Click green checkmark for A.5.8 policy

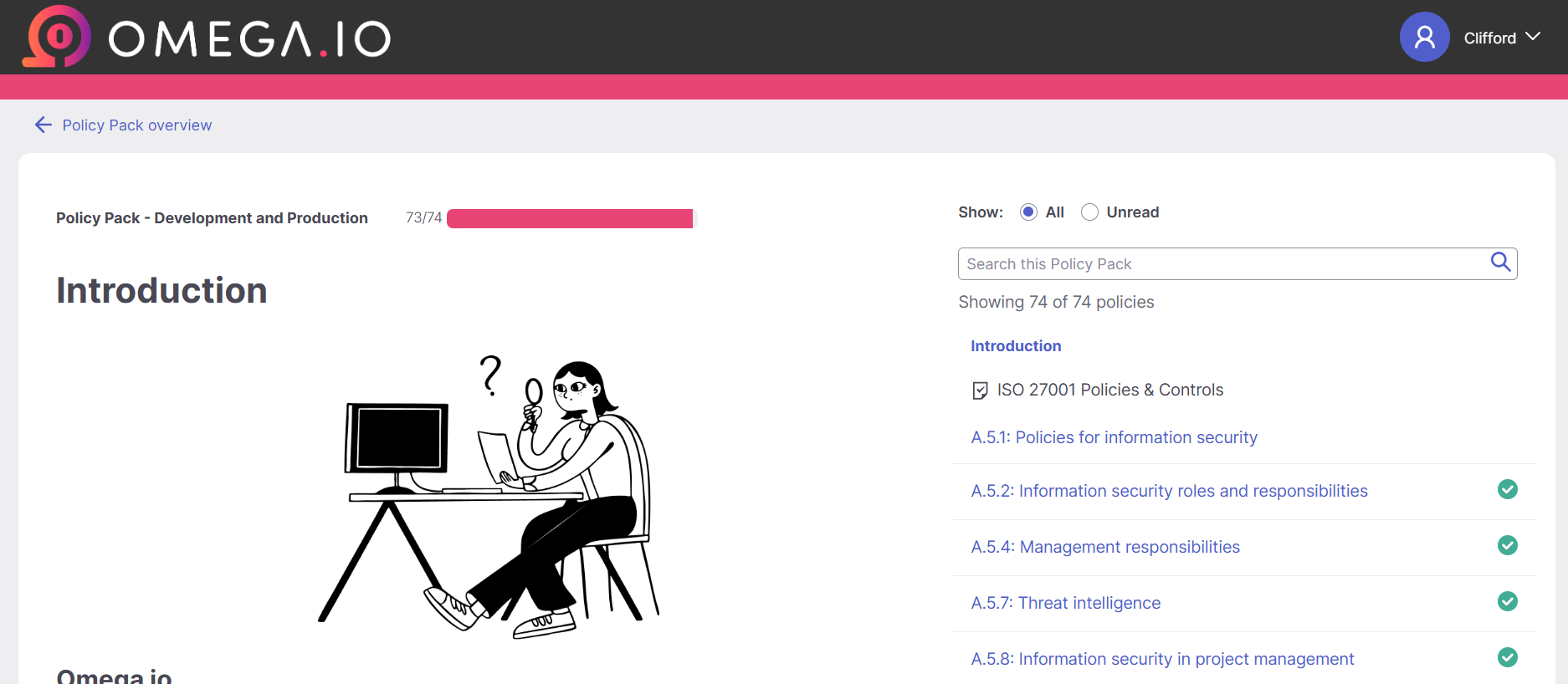1508,657
